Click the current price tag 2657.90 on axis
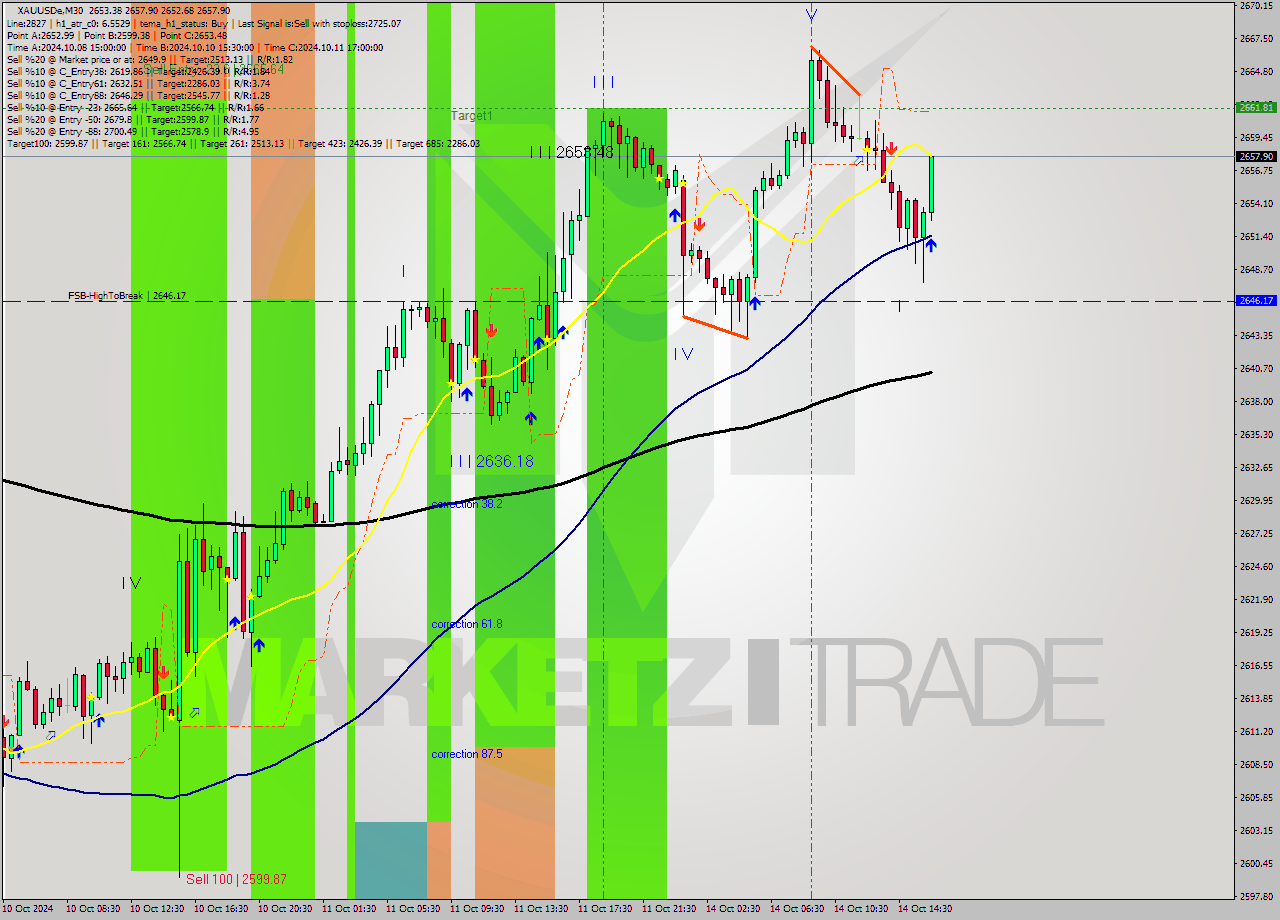The height and width of the screenshot is (920, 1280). (x=1256, y=156)
